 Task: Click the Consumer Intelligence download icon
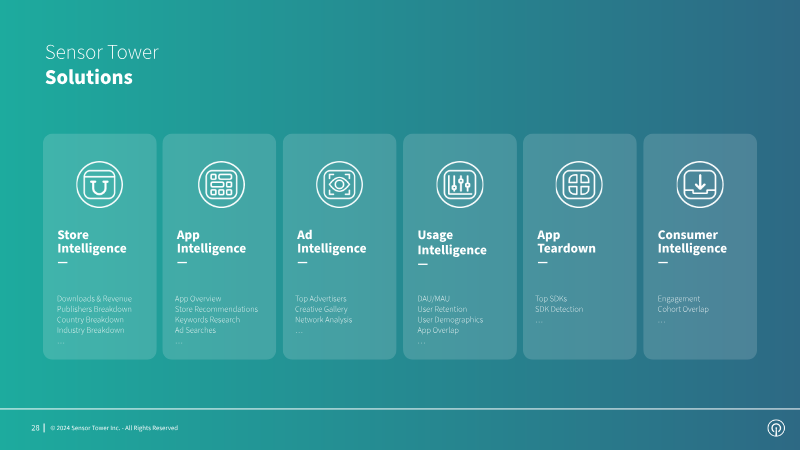700,184
